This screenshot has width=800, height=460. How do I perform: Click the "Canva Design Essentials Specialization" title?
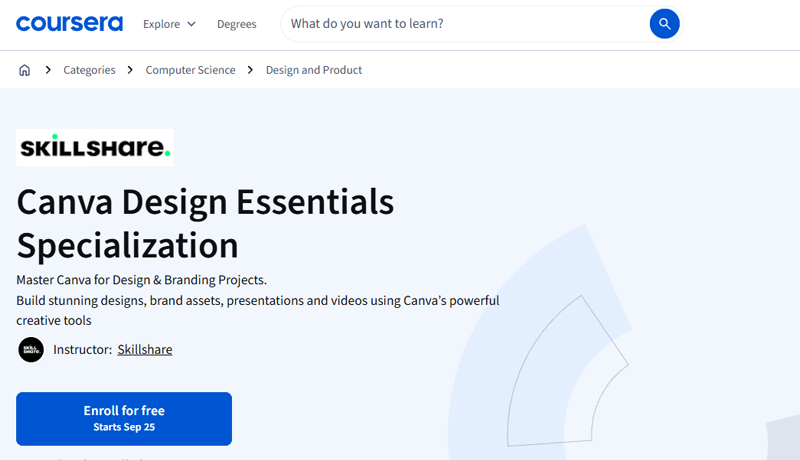point(205,223)
